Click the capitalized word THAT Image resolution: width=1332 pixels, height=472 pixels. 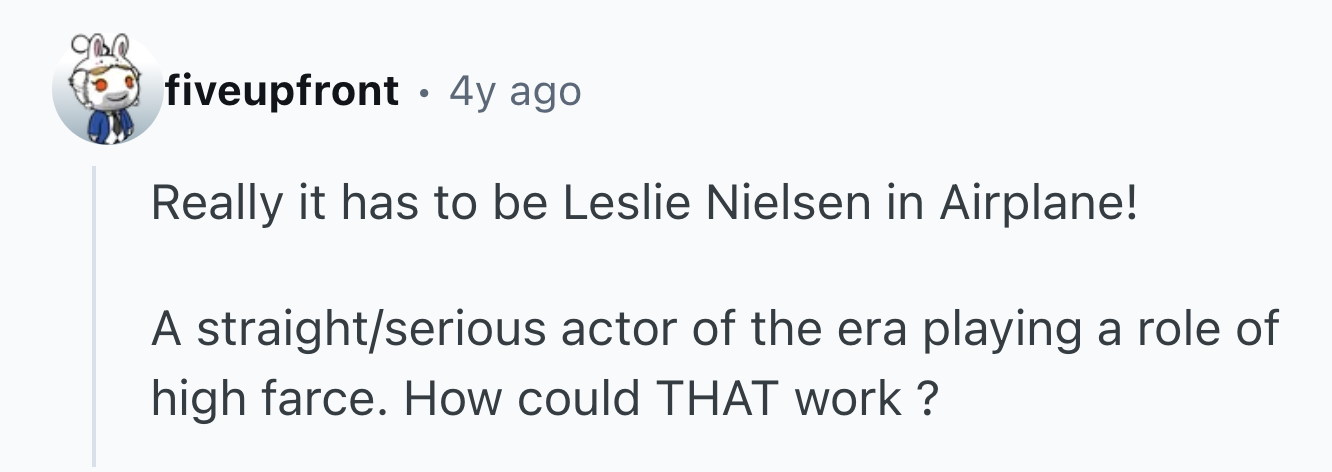pos(714,399)
